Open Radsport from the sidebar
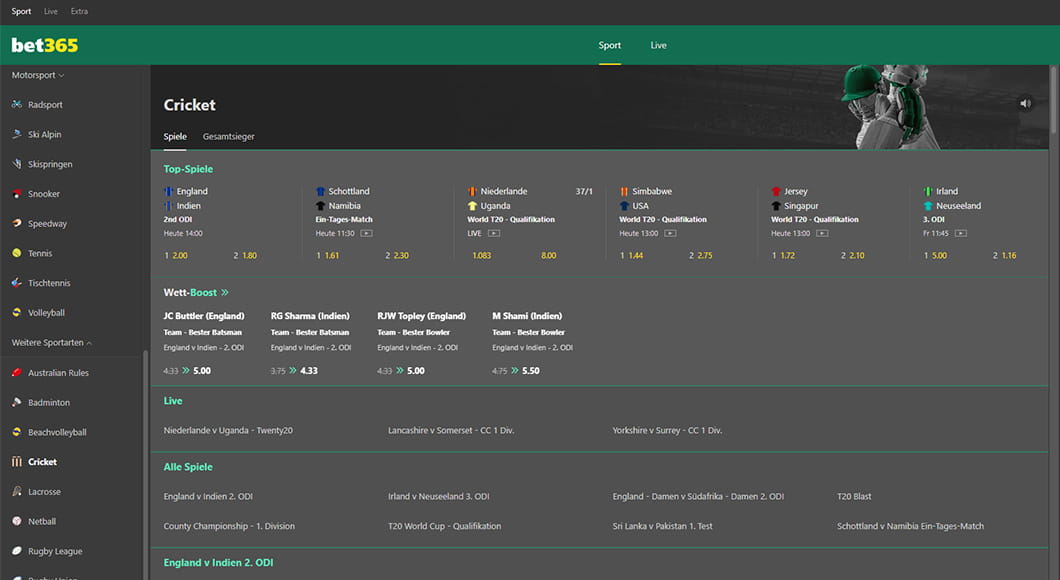The height and width of the screenshot is (580, 1060). (45, 105)
